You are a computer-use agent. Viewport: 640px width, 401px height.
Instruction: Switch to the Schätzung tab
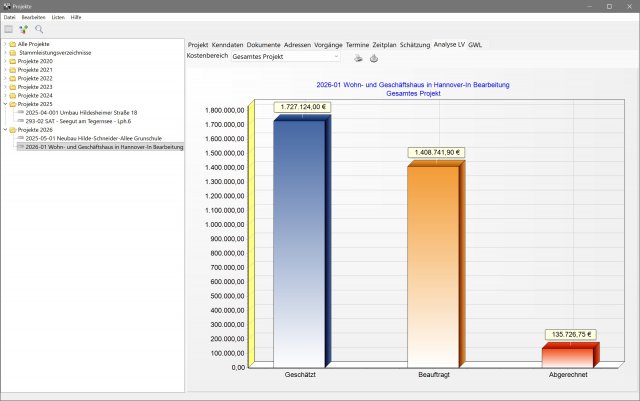pos(414,45)
